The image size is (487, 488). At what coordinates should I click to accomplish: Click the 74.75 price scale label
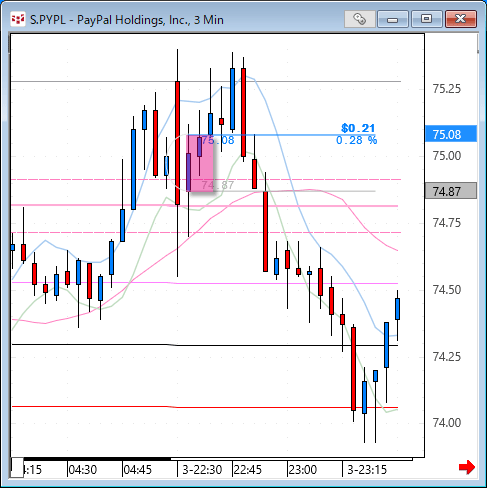pyautogui.click(x=447, y=223)
